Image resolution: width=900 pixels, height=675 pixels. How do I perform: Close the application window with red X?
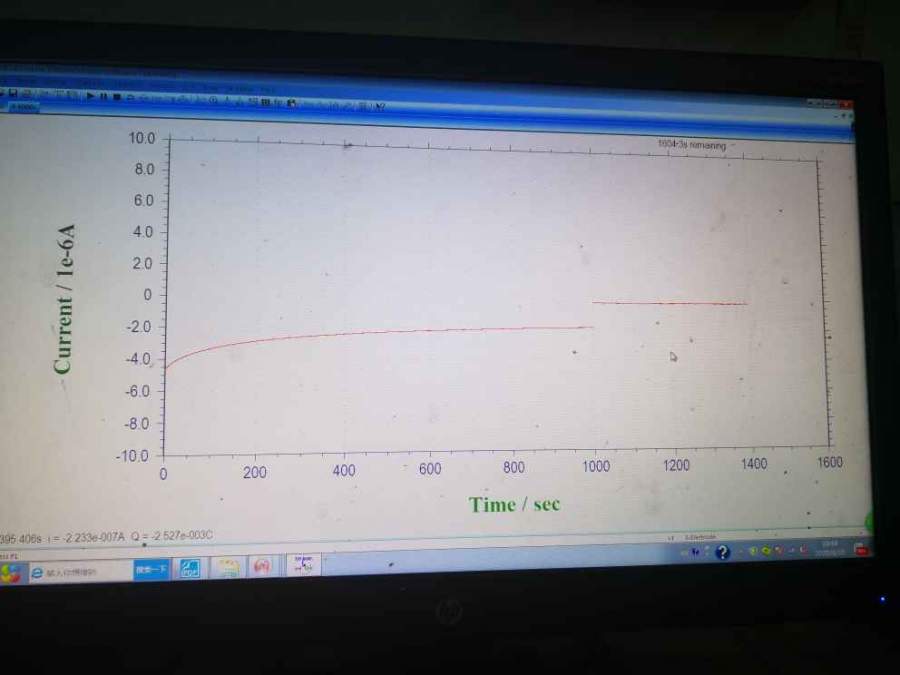845,104
